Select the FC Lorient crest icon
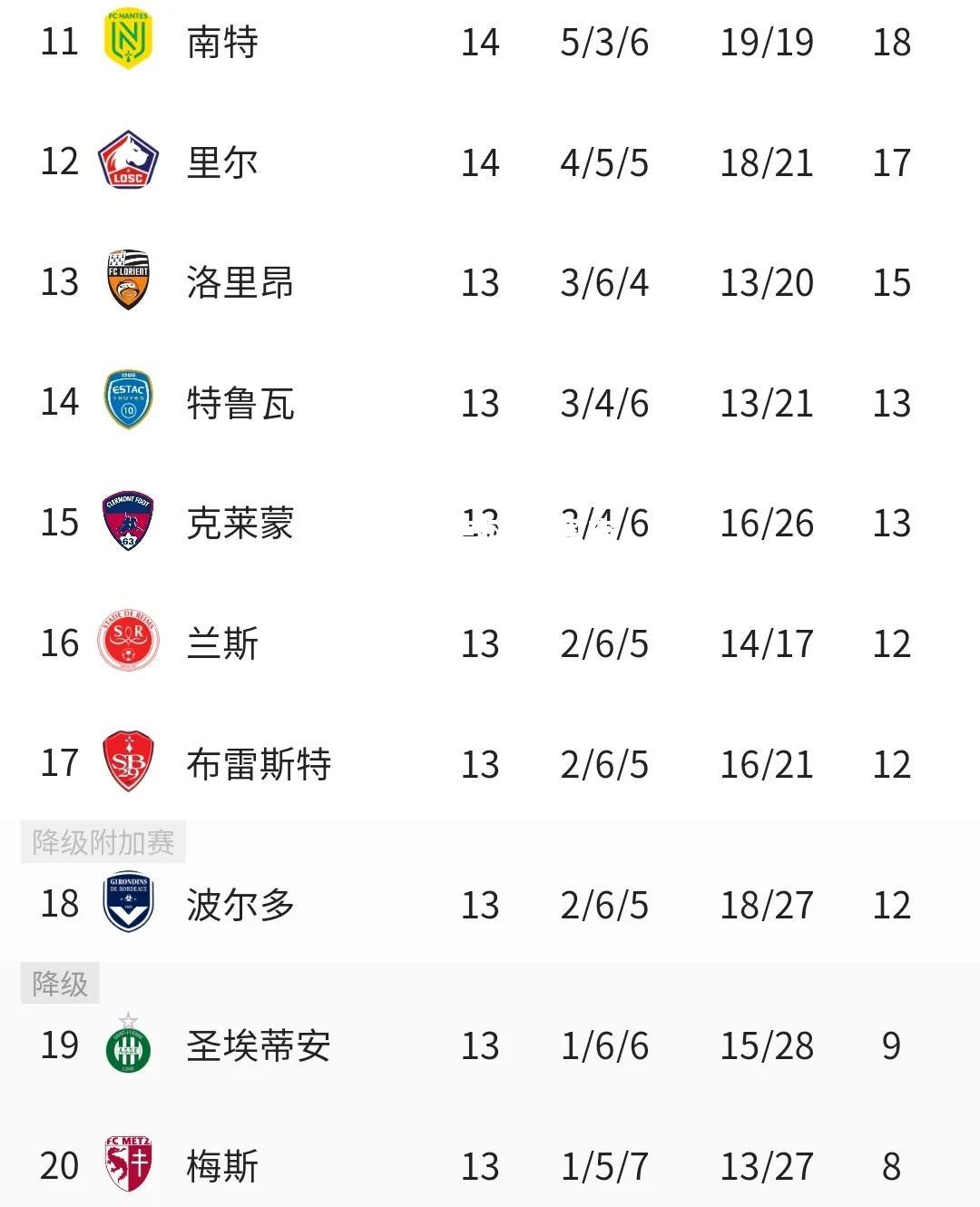980x1207 pixels. point(128,281)
